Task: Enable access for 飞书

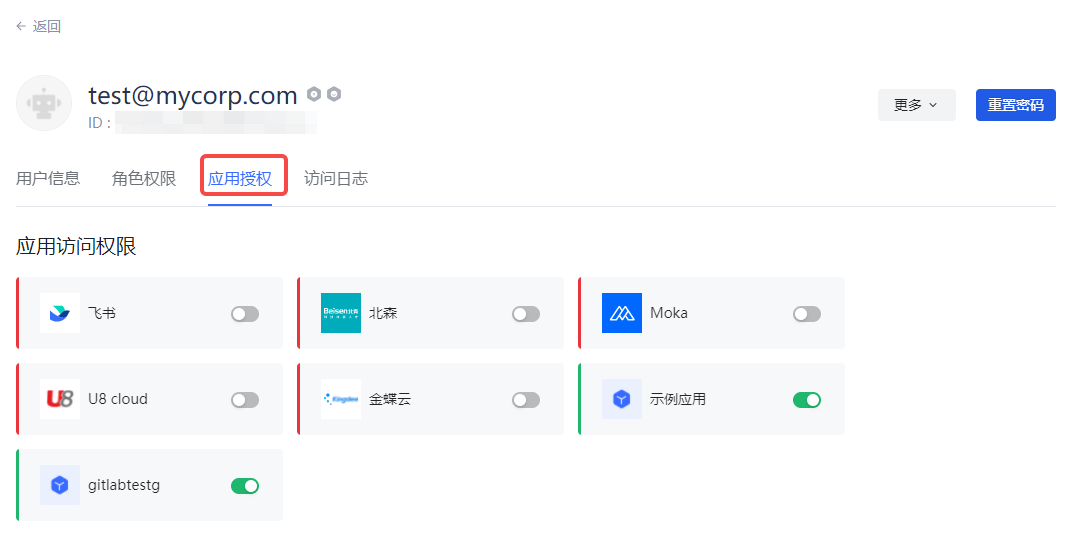Action: coord(245,314)
